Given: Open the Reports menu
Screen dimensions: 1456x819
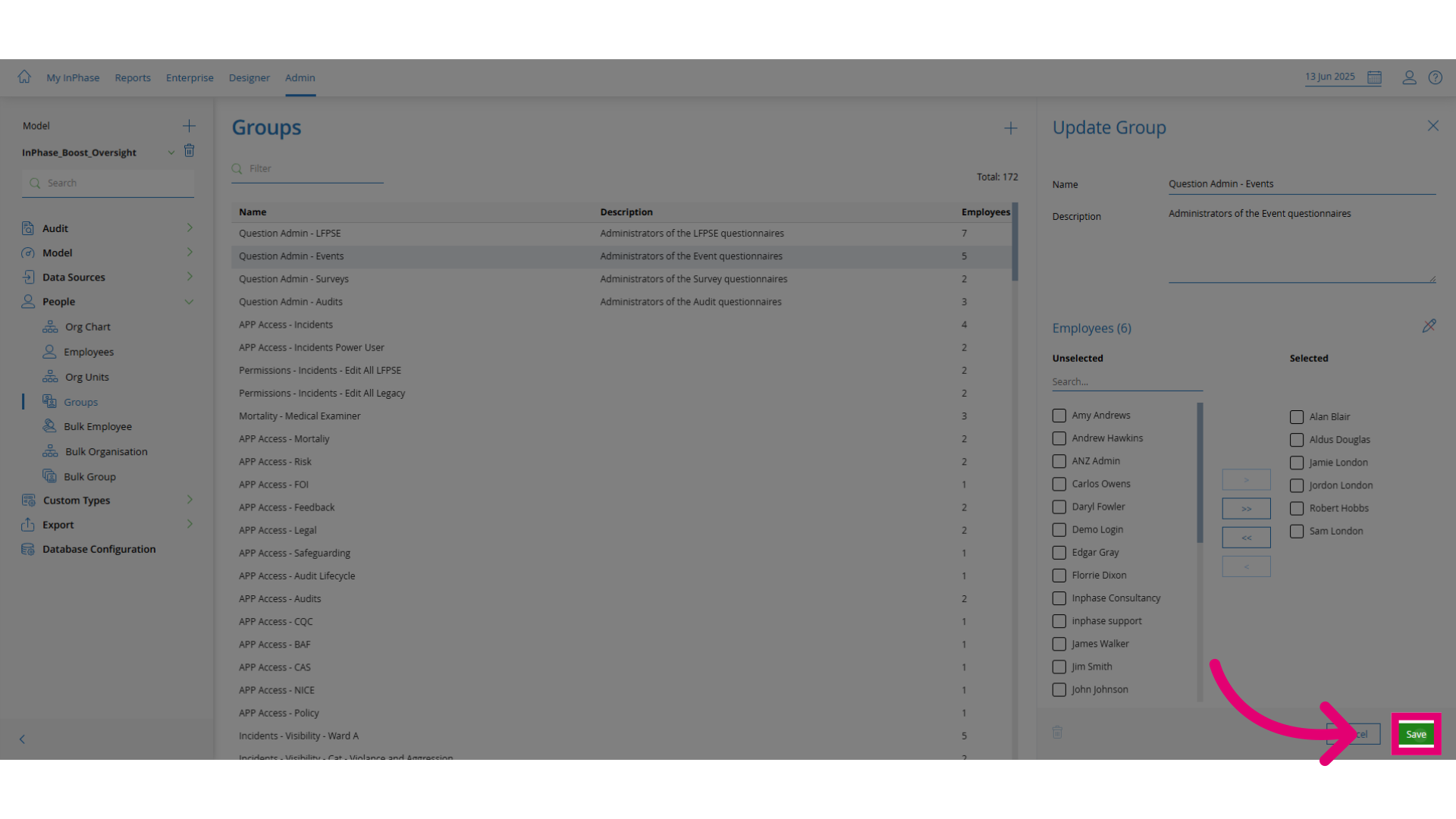Looking at the screenshot, I should pos(133,77).
